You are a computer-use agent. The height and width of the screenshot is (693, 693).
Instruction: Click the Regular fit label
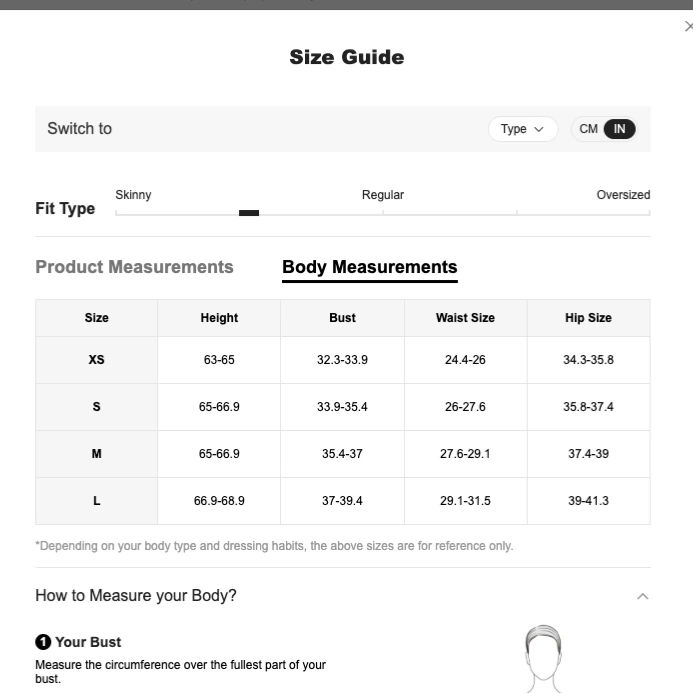pyautogui.click(x=383, y=195)
